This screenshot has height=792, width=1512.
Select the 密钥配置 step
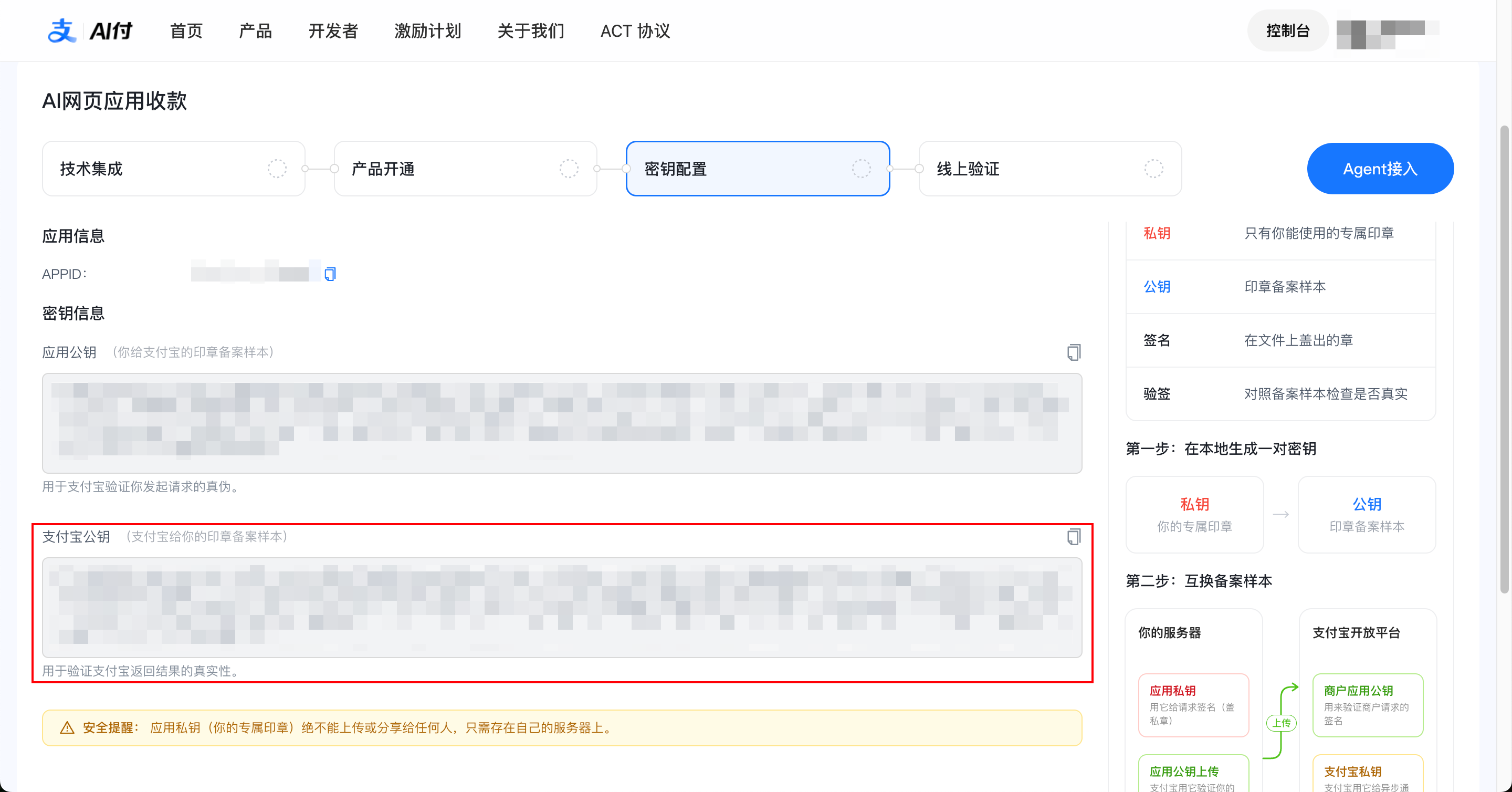pos(758,169)
